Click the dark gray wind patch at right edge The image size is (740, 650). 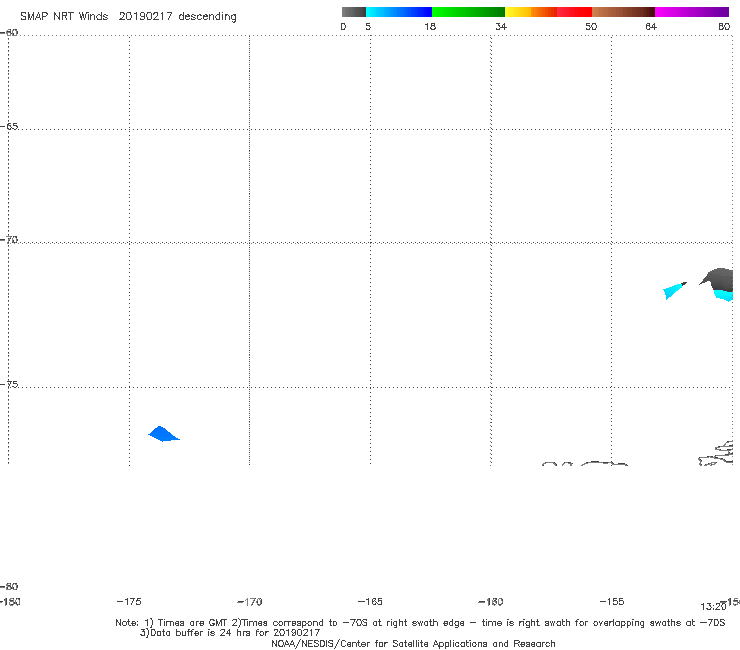click(718, 279)
